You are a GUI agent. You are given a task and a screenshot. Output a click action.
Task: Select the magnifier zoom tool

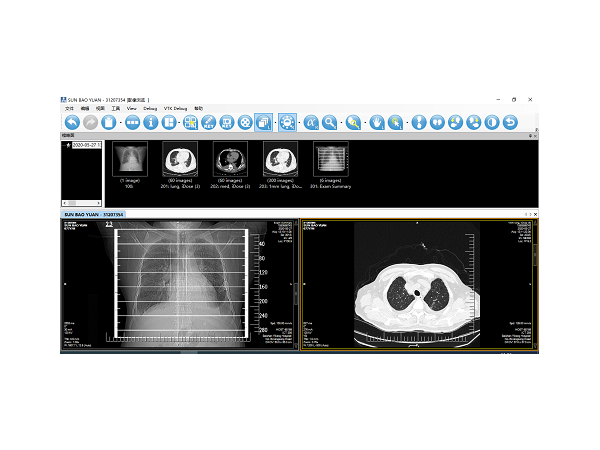tap(329, 122)
